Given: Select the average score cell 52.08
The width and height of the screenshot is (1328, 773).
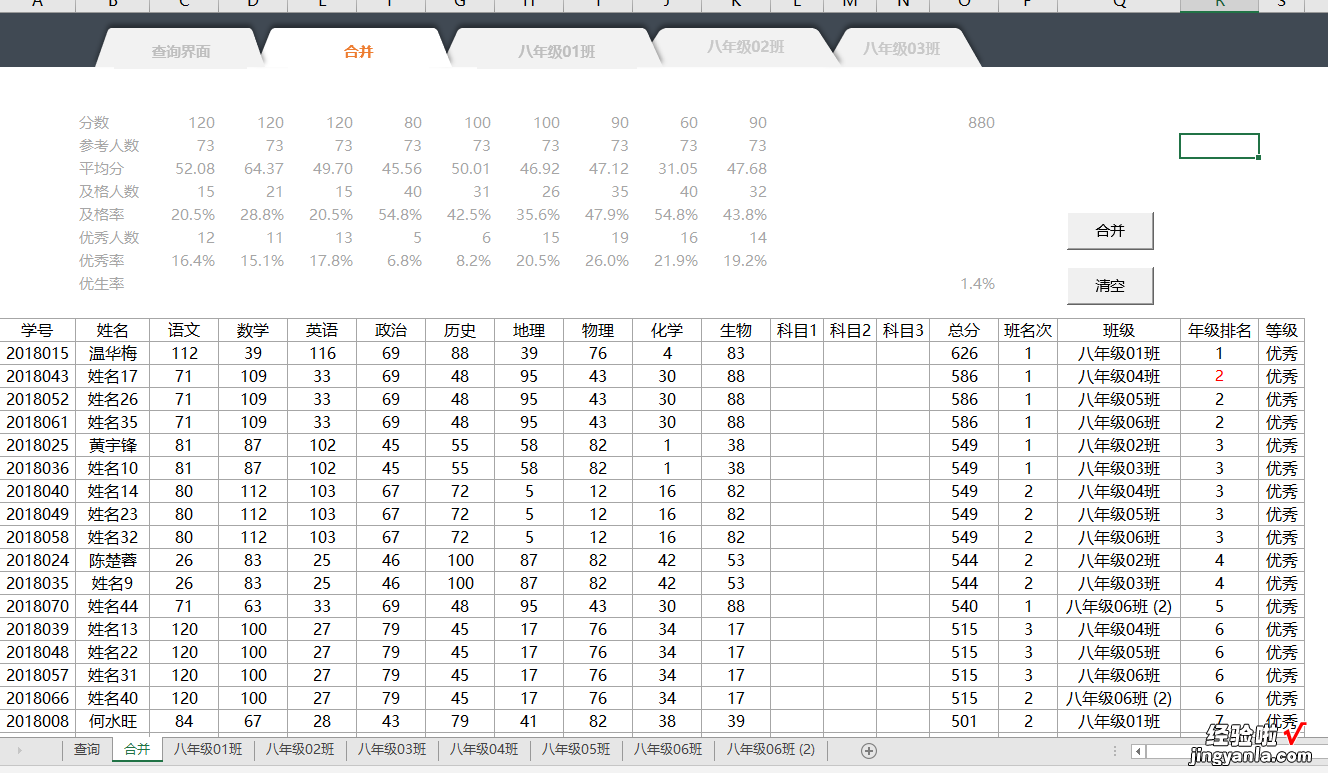Looking at the screenshot, I should [x=195, y=168].
